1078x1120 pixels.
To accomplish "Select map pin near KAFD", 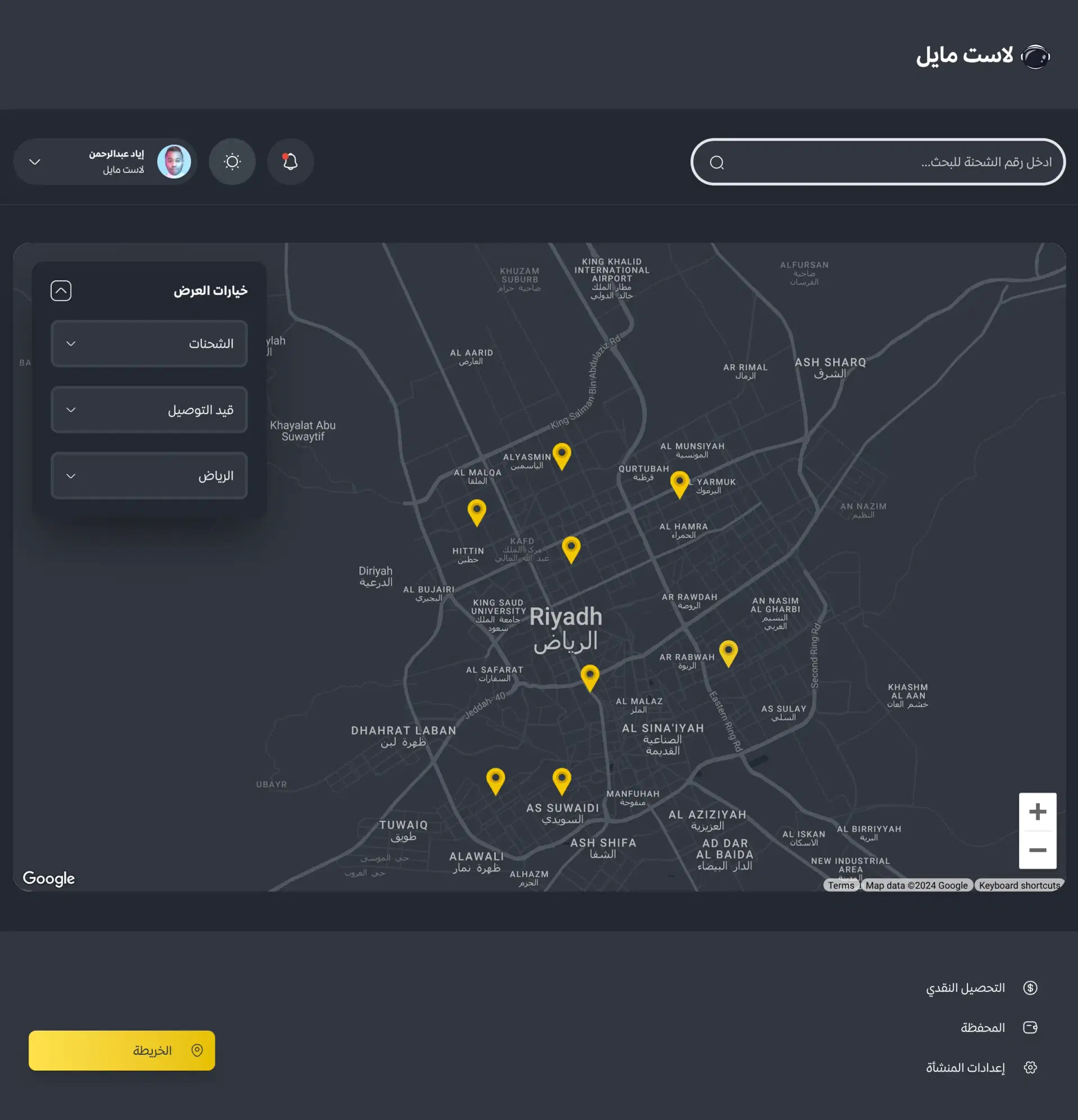I will click(x=570, y=550).
